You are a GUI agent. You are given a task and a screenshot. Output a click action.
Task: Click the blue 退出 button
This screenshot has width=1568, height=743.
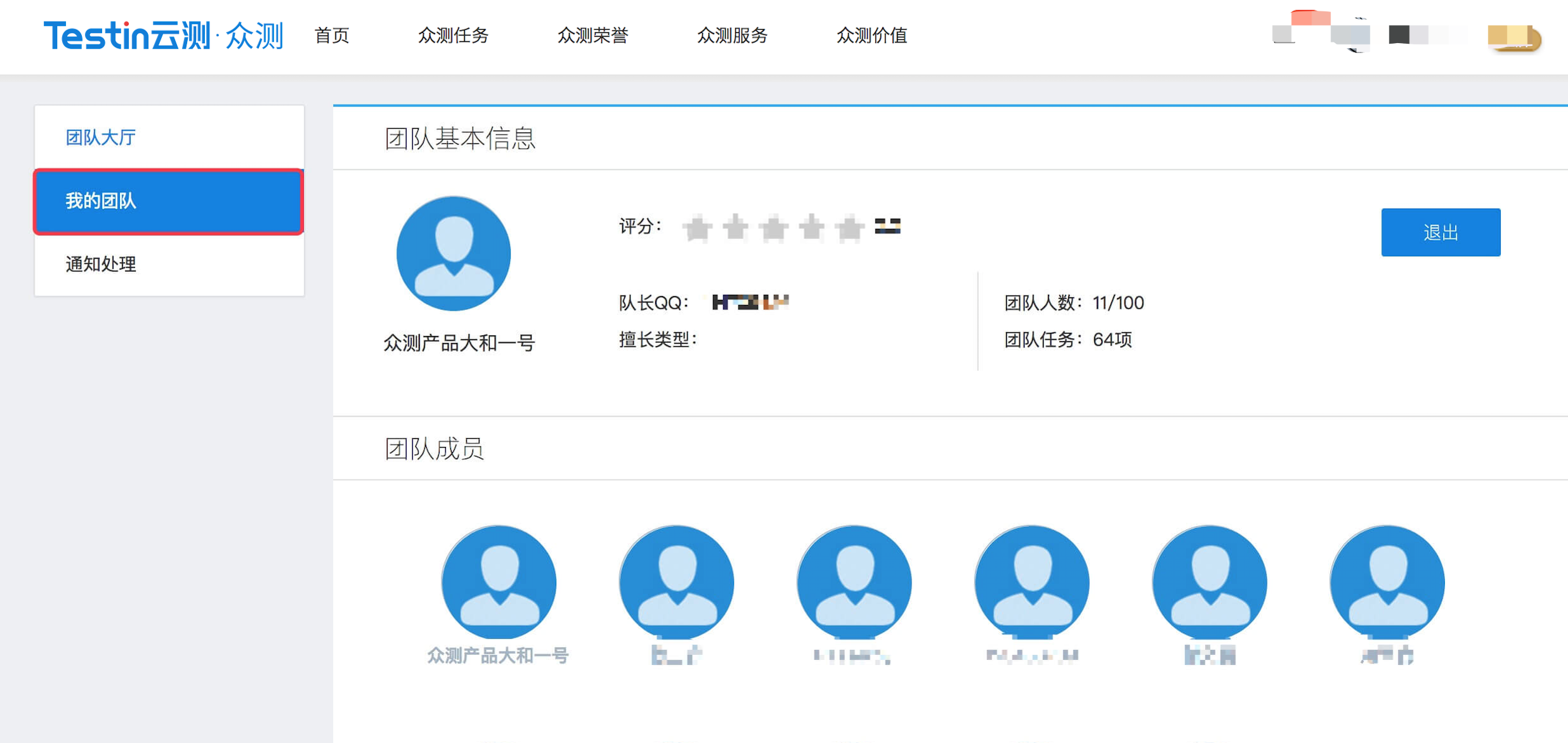(1440, 232)
